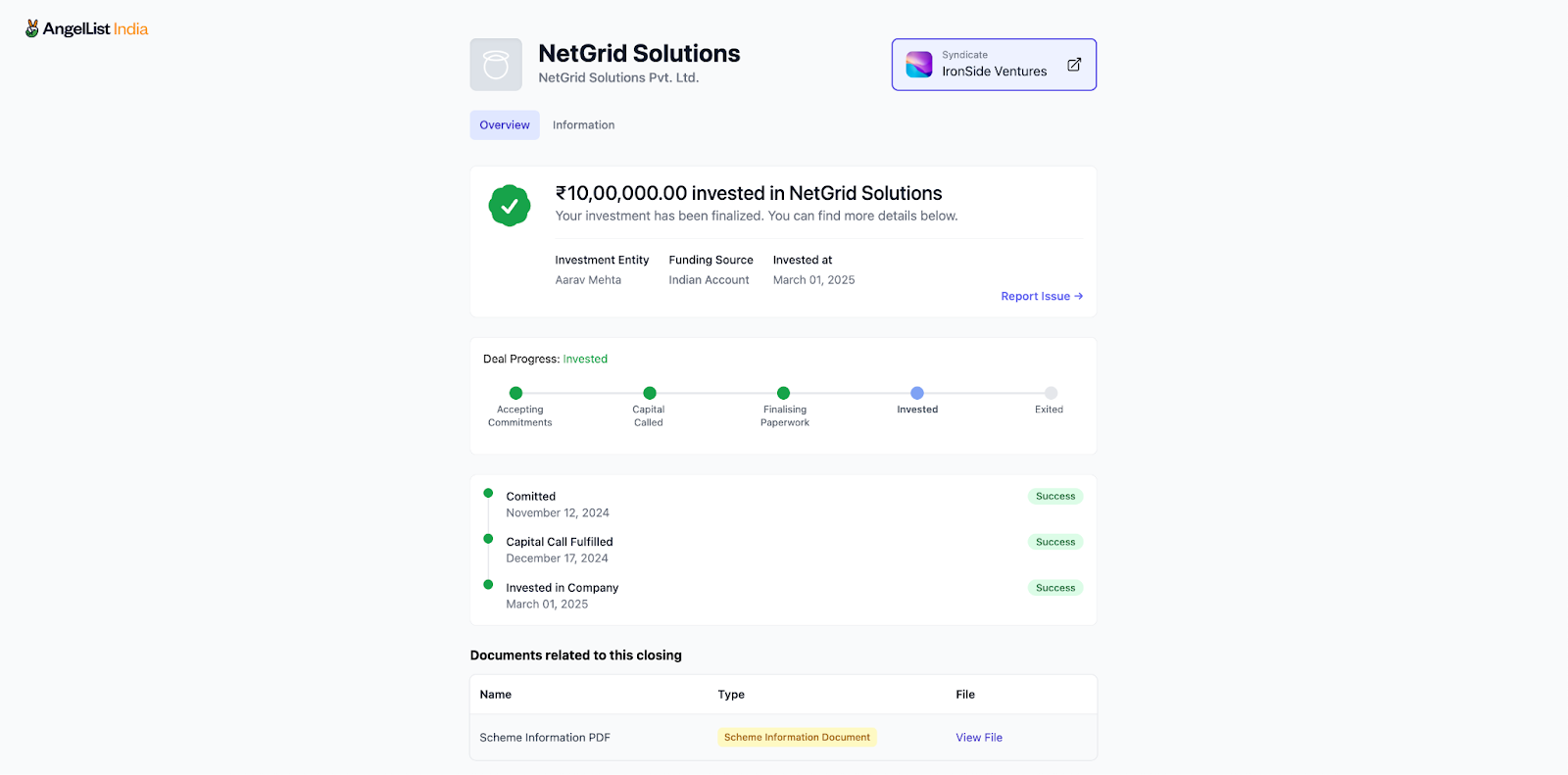Viewport: 1568px width, 775px height.
Task: Select the Capital Called progress marker
Action: [650, 393]
